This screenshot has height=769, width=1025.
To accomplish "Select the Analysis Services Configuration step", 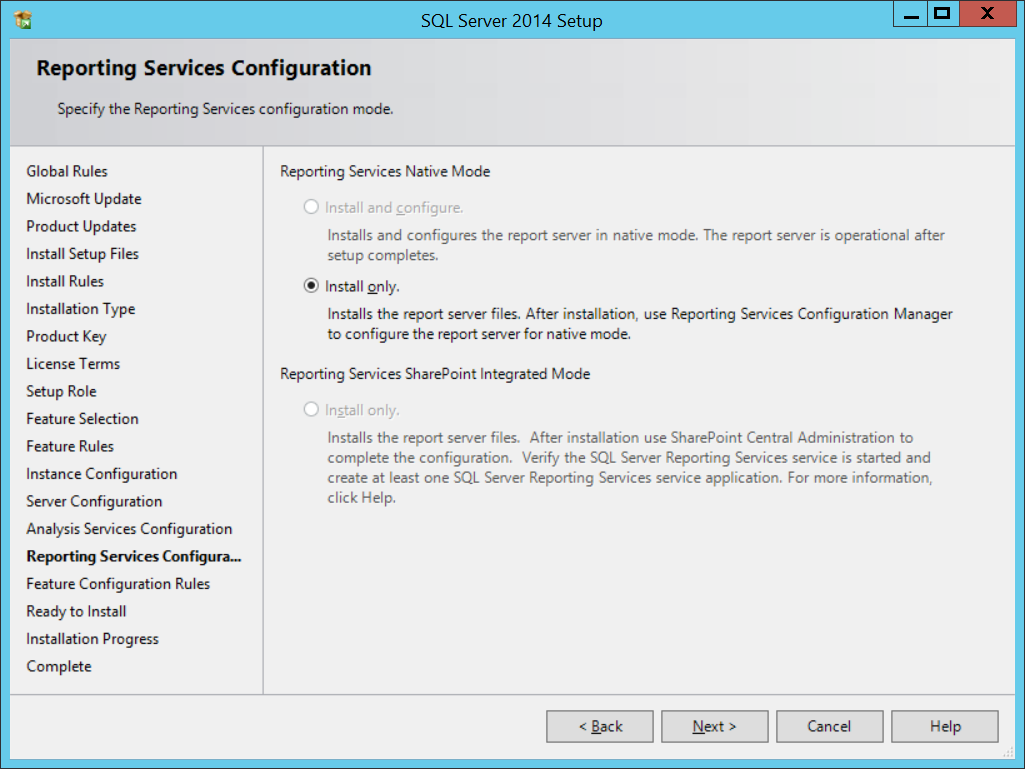I will [x=129, y=529].
